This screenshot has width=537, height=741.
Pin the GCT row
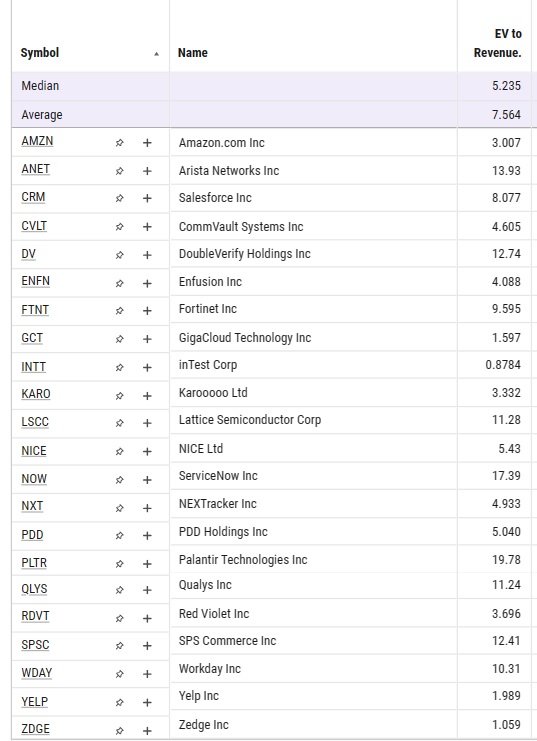coord(120,339)
